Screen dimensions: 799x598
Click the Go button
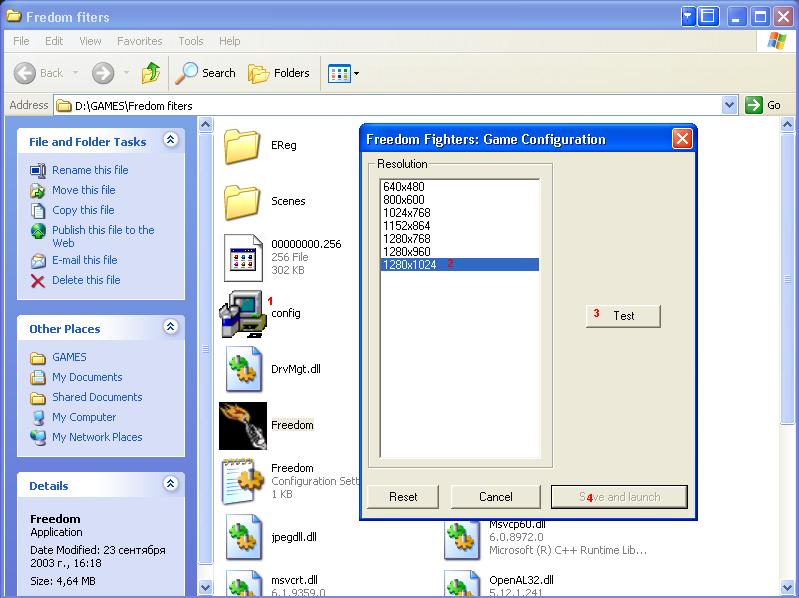(x=763, y=105)
